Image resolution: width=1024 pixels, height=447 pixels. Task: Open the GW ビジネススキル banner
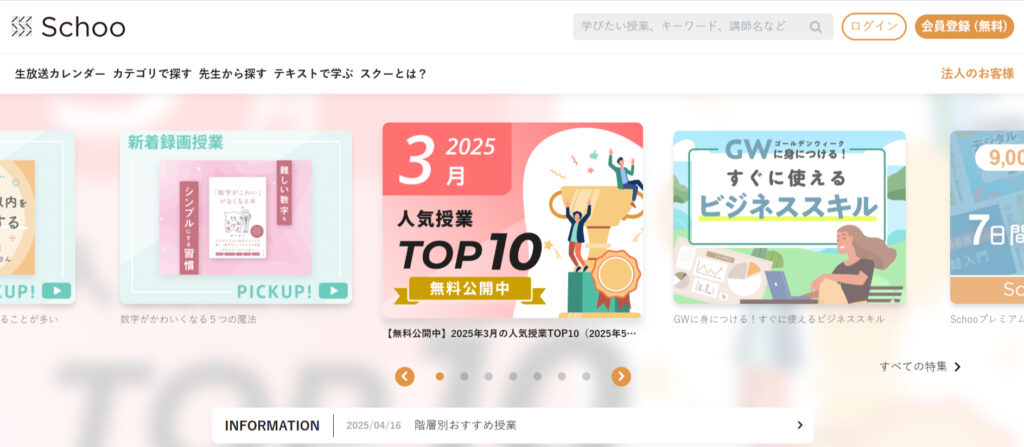(790, 218)
